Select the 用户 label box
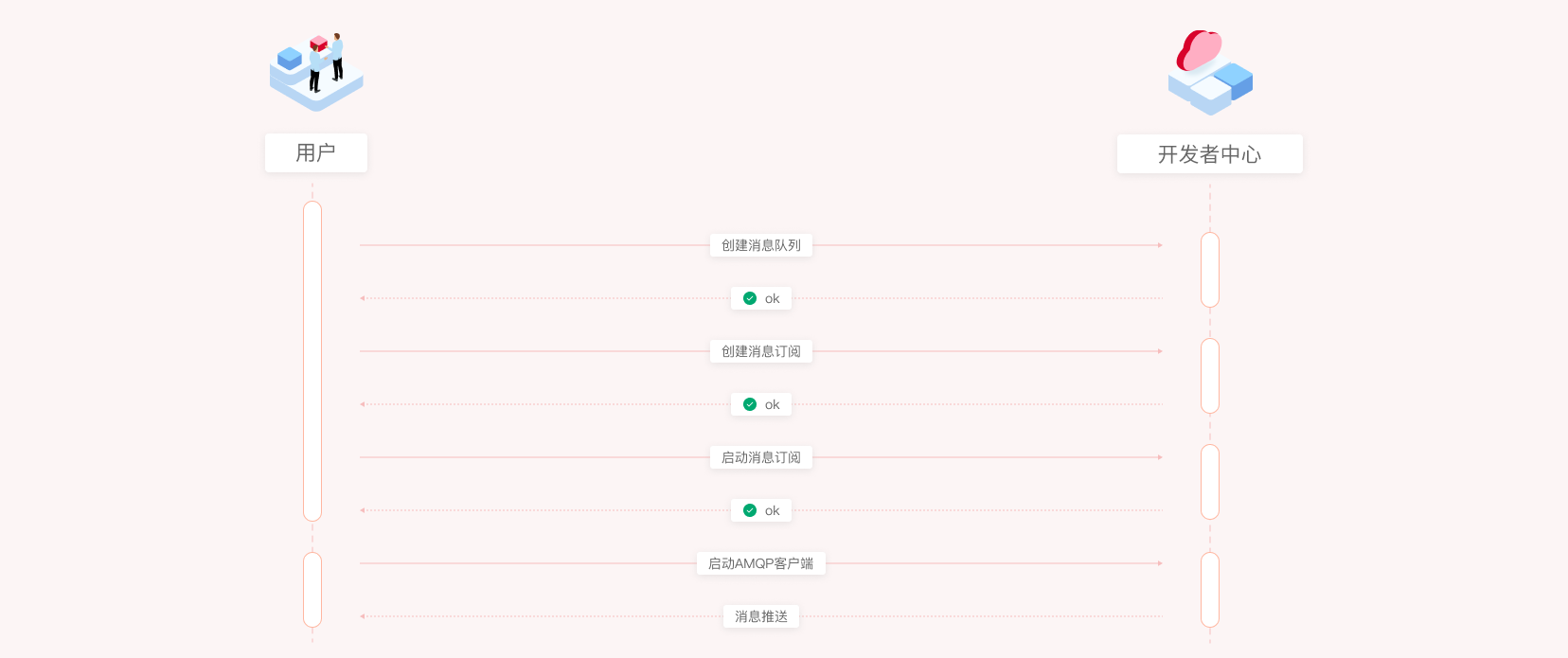The height and width of the screenshot is (658, 1568). [x=316, y=152]
